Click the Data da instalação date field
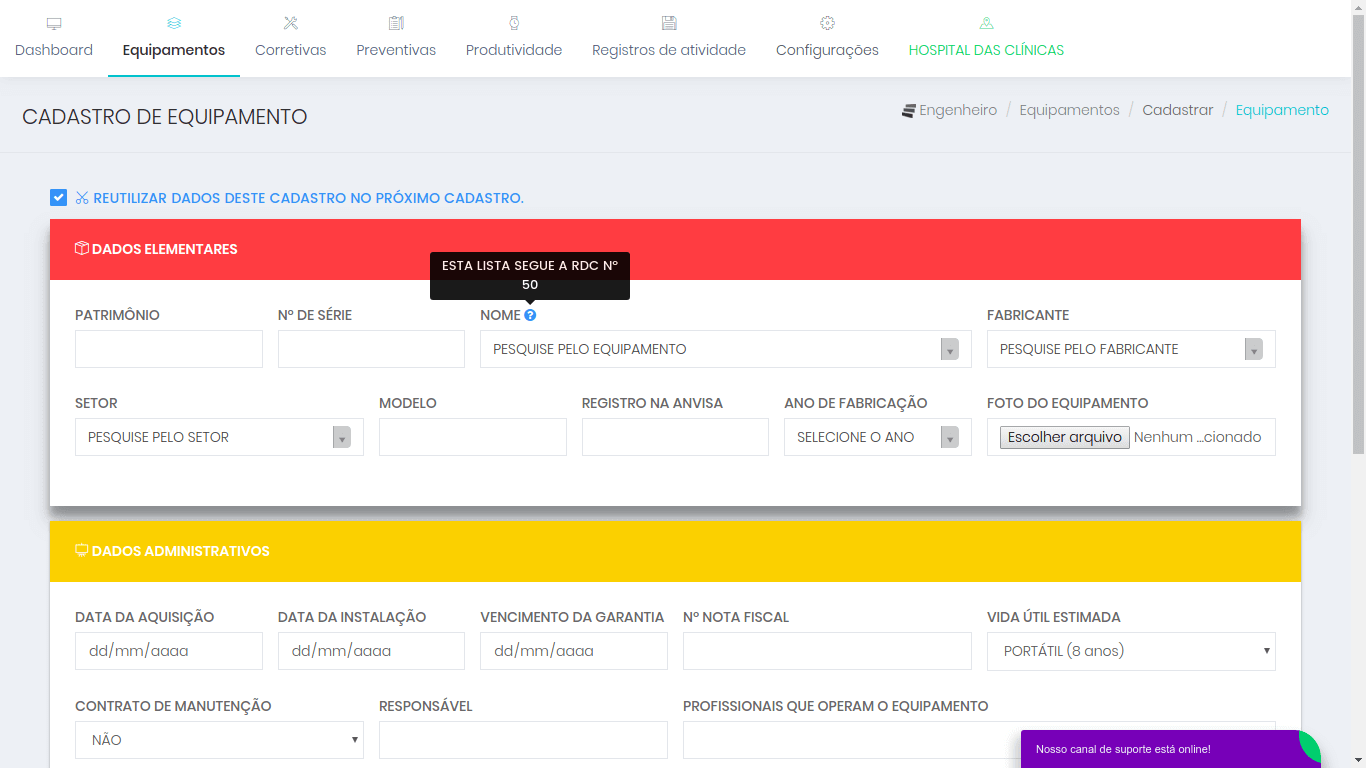This screenshot has width=1366, height=768. (371, 651)
